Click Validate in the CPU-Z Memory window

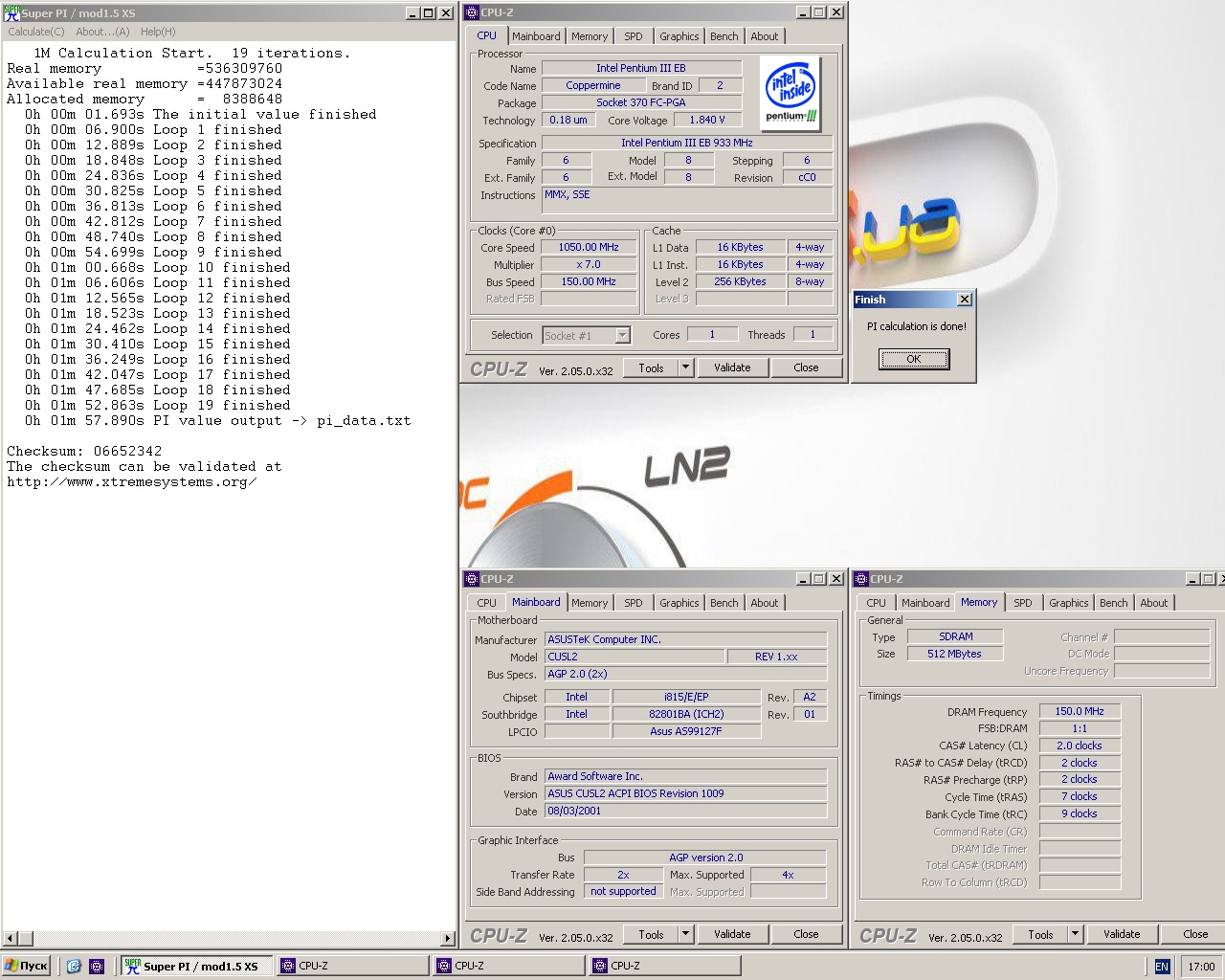tap(1122, 934)
